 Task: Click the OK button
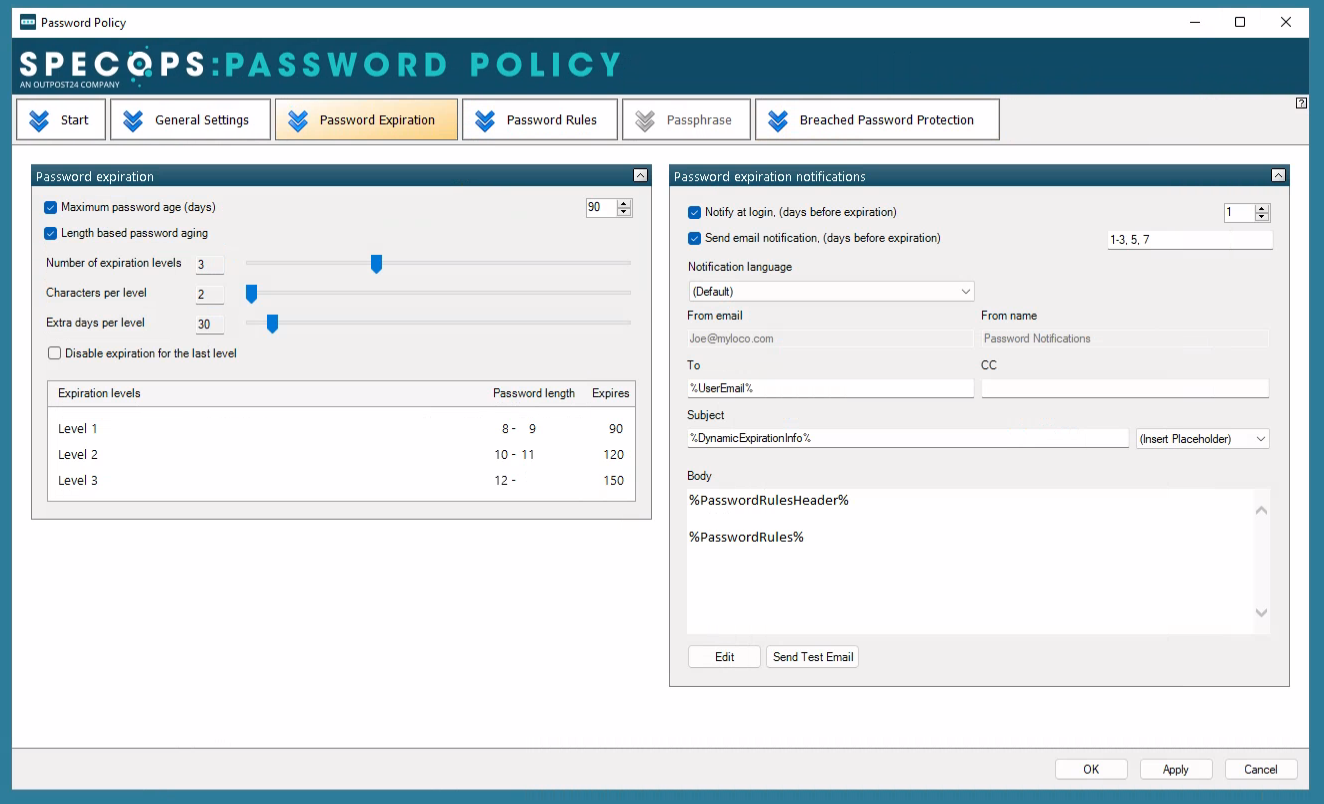point(1091,769)
